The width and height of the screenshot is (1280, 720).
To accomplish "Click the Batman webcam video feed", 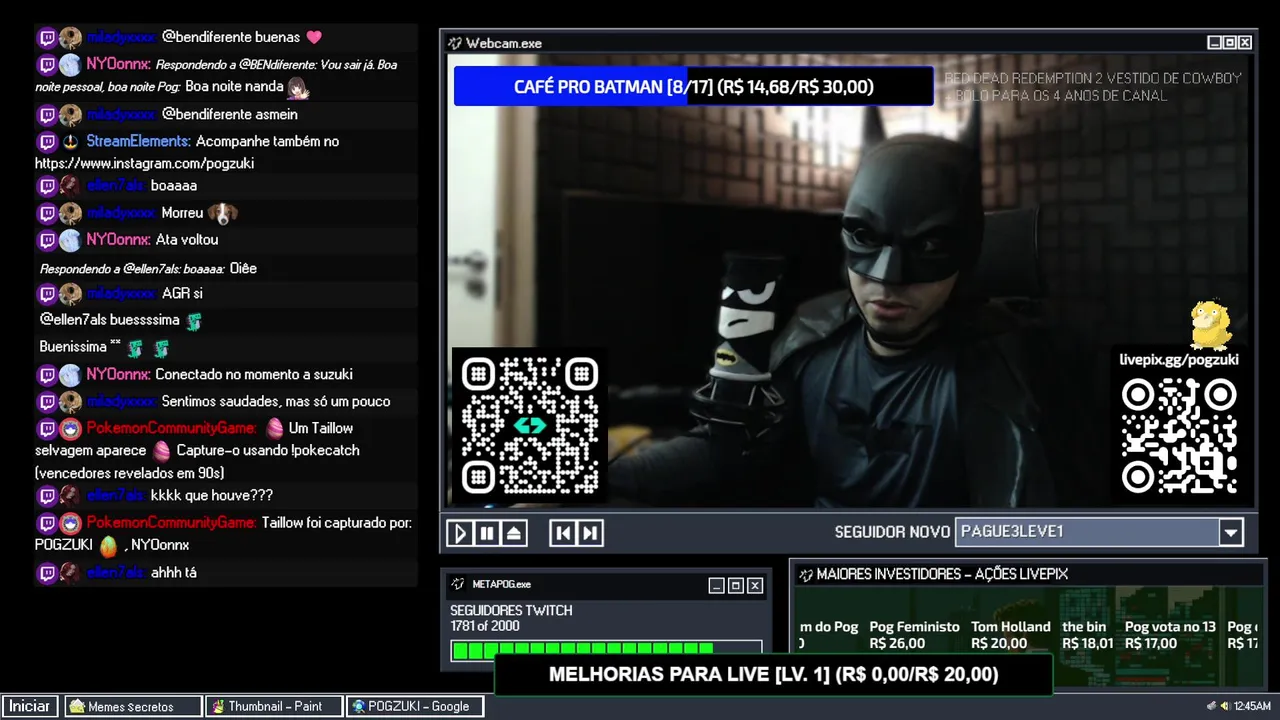I will (x=848, y=283).
